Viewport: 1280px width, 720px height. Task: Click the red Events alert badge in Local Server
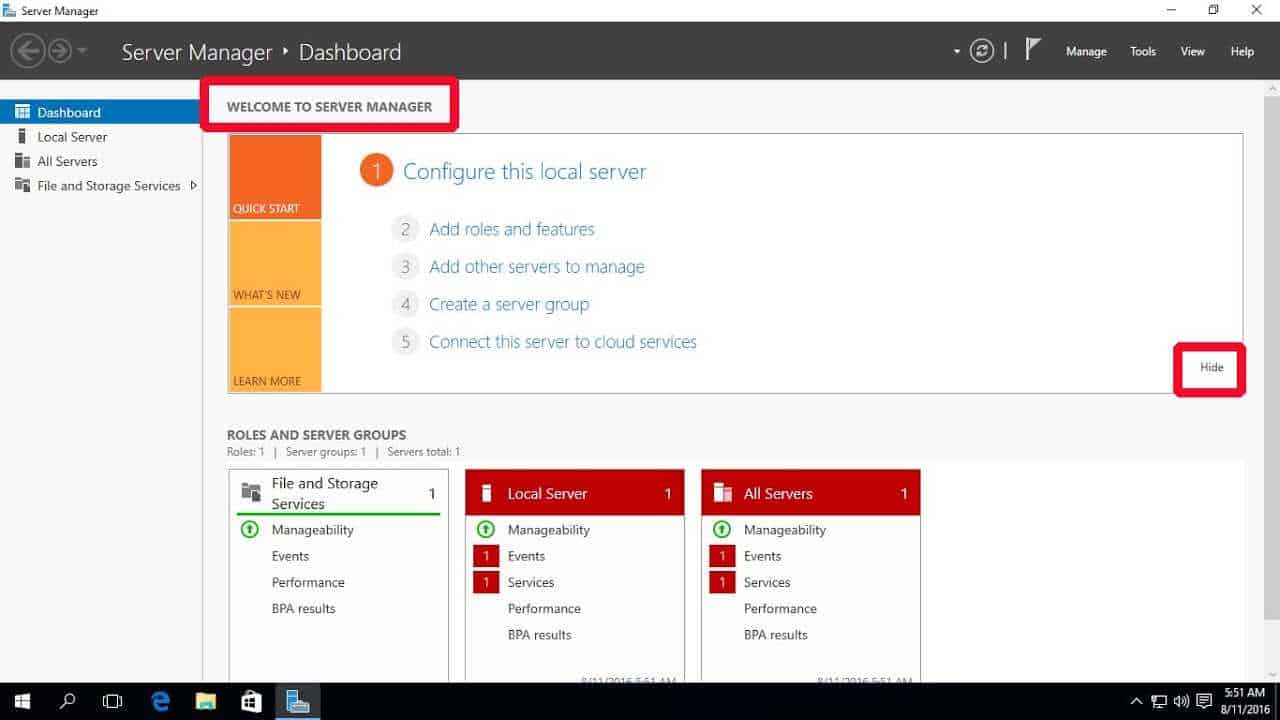(x=486, y=556)
